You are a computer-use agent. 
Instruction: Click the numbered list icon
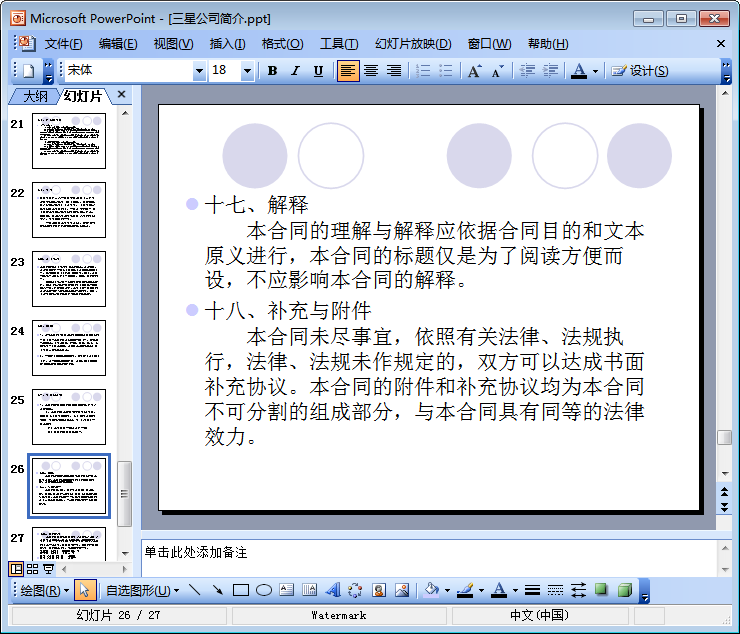point(423,71)
